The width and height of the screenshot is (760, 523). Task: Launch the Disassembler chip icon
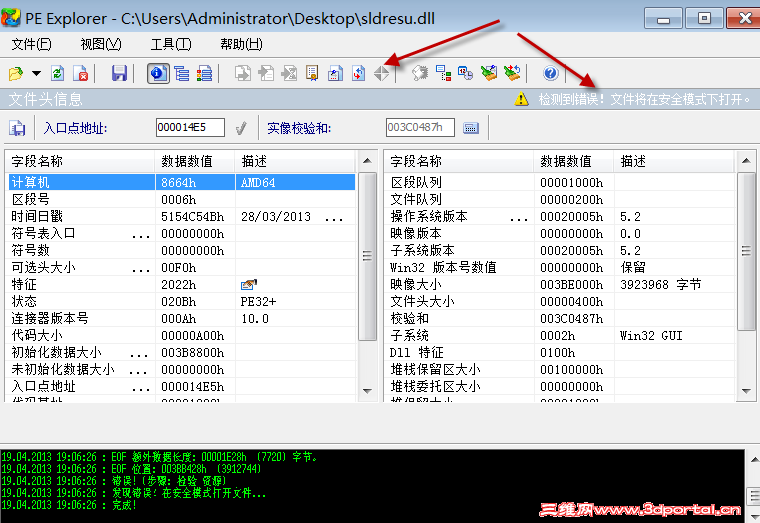point(420,74)
